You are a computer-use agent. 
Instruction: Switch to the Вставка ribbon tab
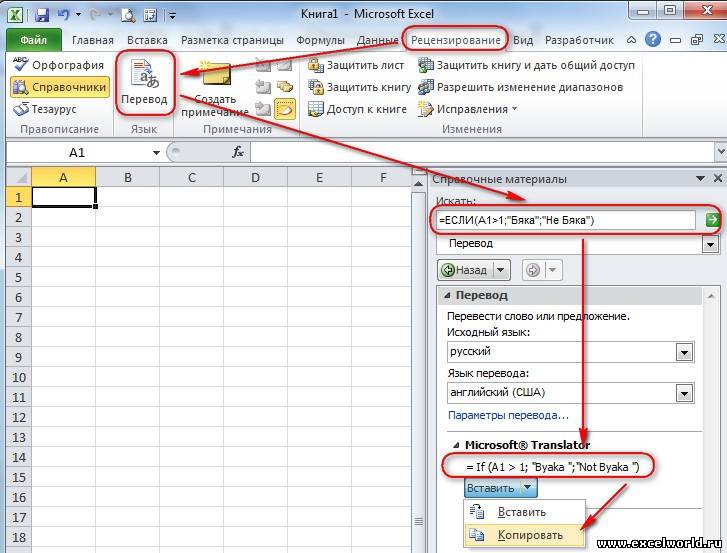pyautogui.click(x=147, y=40)
